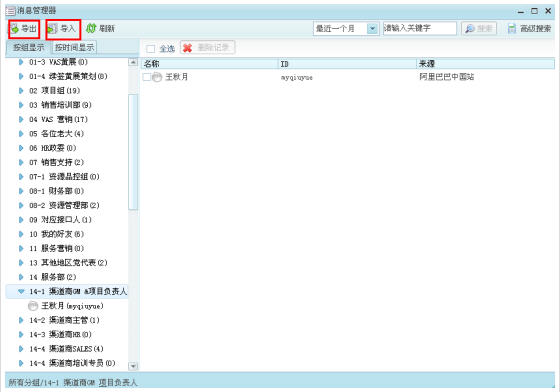Image resolution: width=560 pixels, height=392 pixels.
Task: Click the 王秋月 name in the list
Action: click(x=177, y=77)
